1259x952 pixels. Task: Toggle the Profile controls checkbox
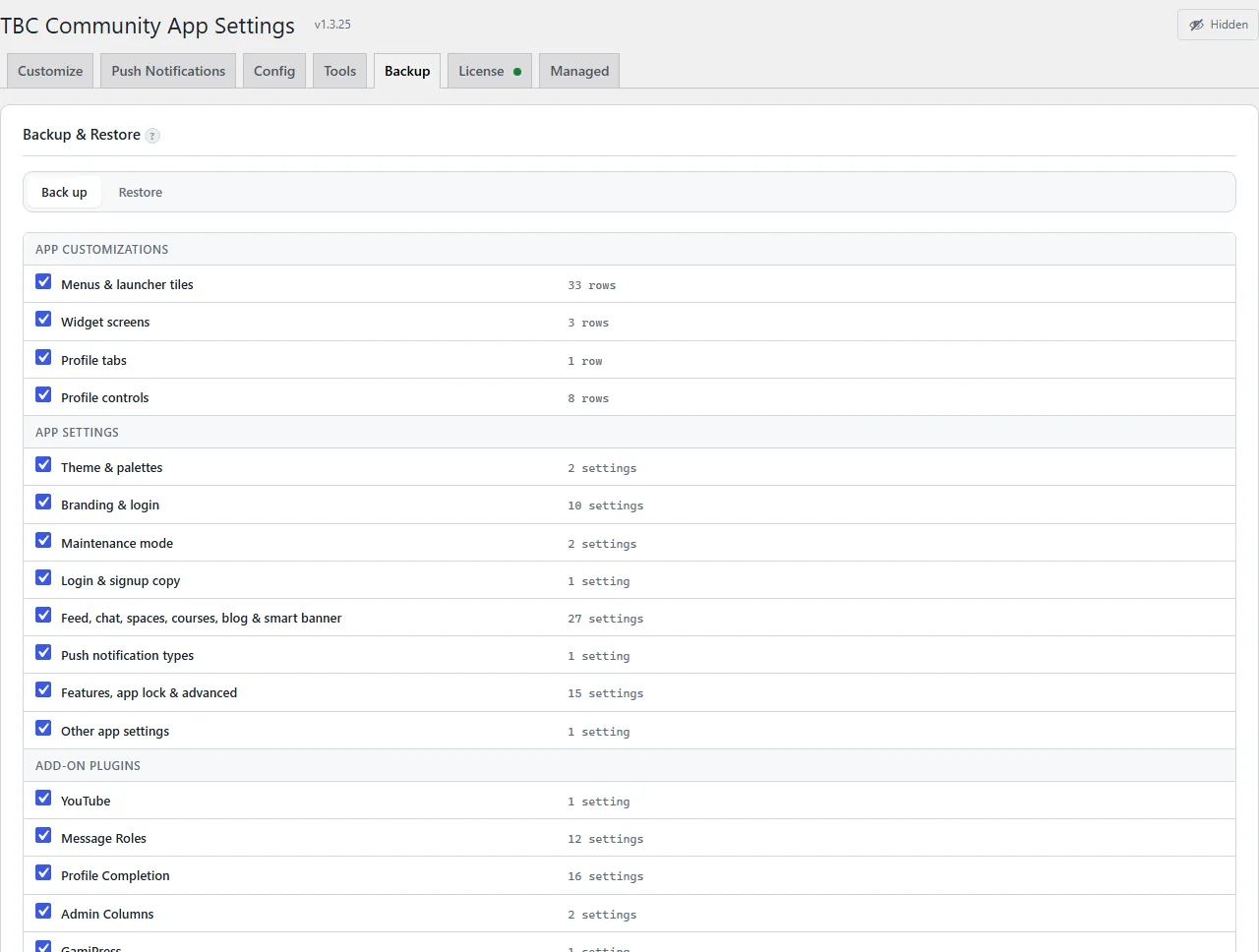point(43,394)
